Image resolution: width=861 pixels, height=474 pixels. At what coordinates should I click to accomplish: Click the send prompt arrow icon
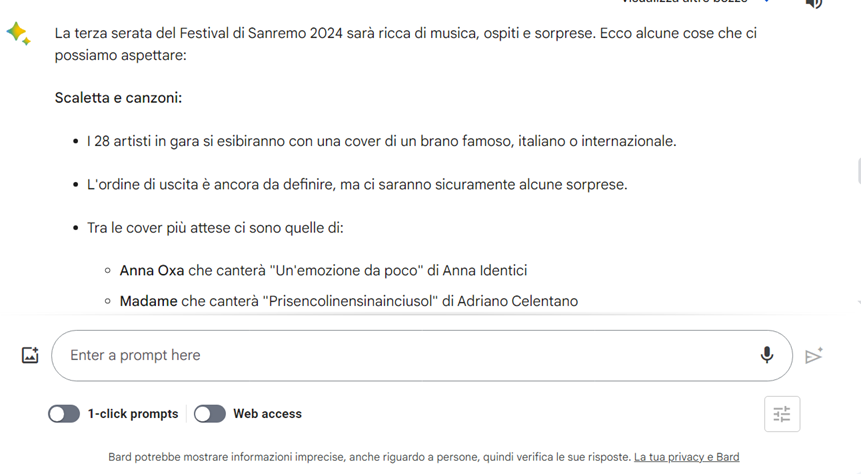(814, 355)
